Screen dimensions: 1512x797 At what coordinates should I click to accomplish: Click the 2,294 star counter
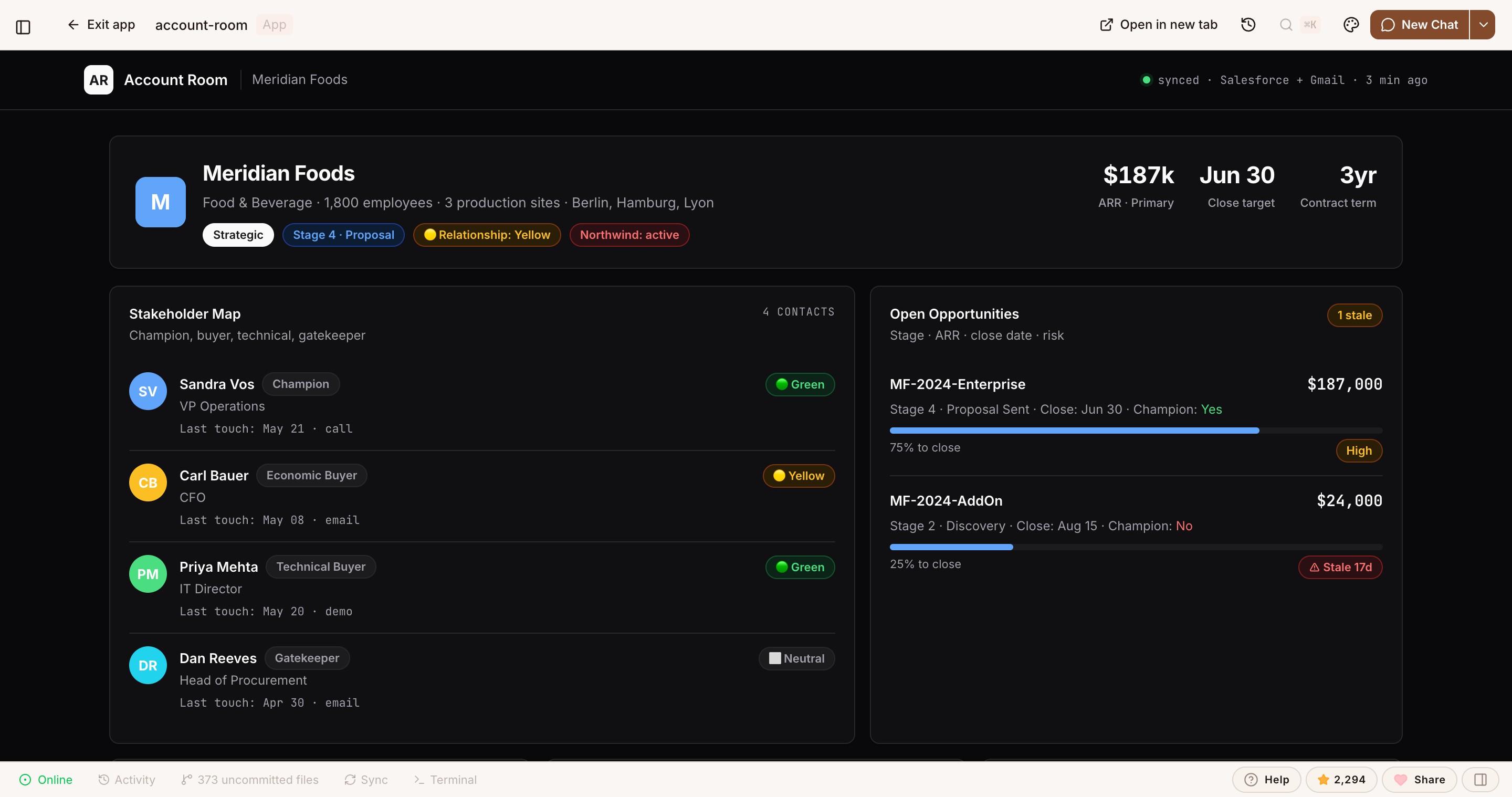pyautogui.click(x=1341, y=780)
